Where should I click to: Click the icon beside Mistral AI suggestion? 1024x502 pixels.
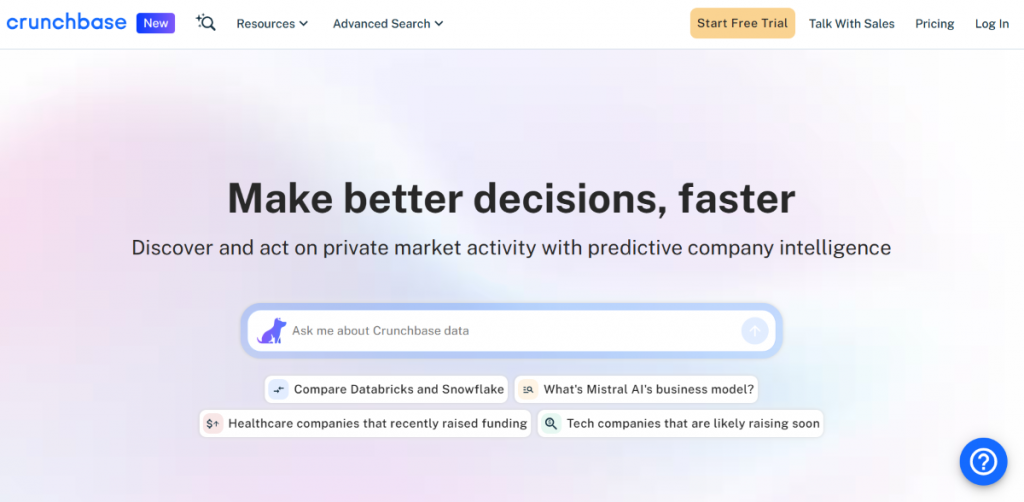coord(528,390)
